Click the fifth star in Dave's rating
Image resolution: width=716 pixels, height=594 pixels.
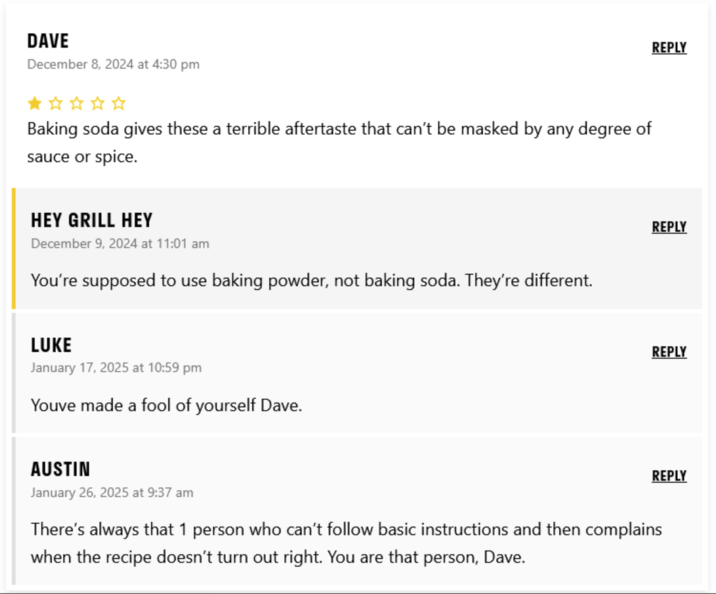119,103
